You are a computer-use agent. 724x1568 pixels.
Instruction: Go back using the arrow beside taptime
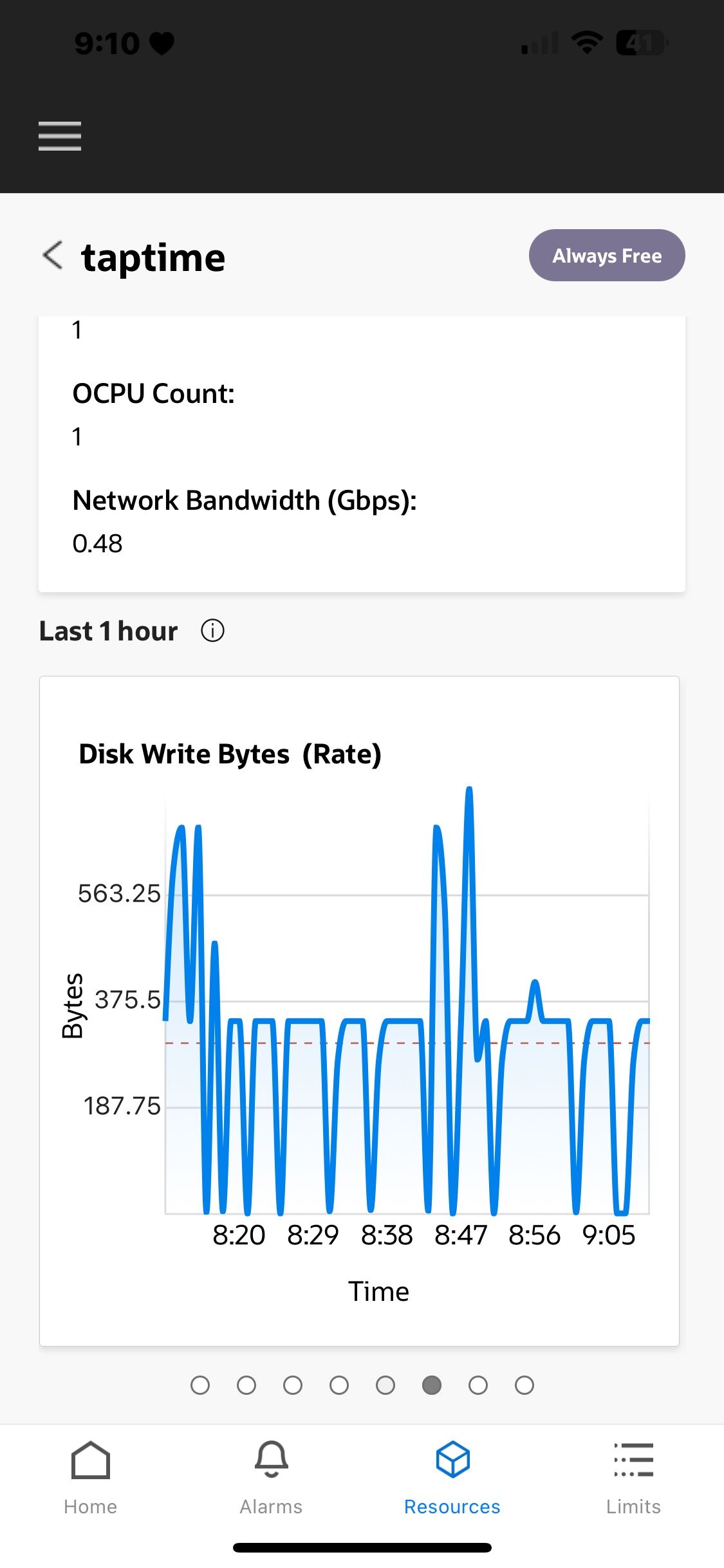[53, 255]
